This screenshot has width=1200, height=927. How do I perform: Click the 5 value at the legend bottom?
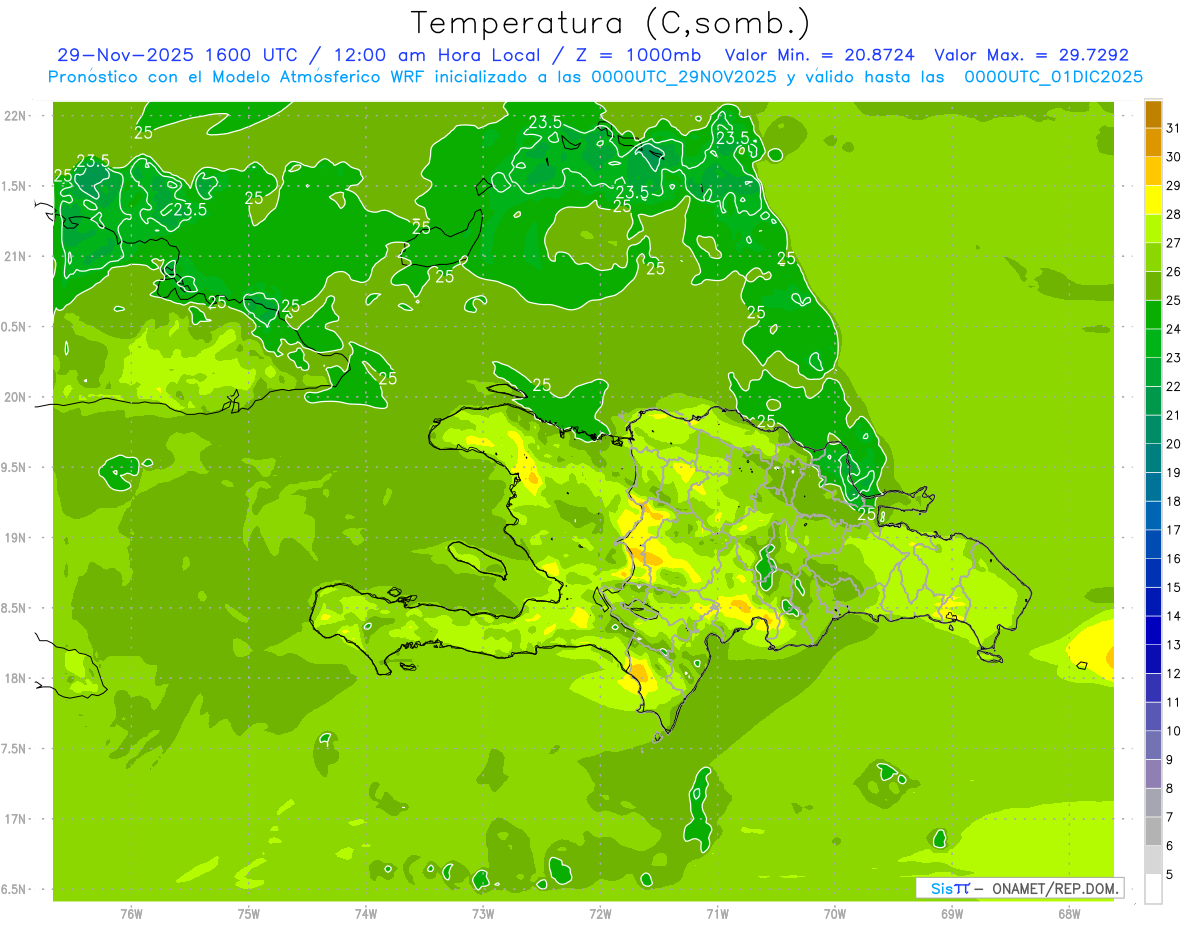click(1174, 875)
